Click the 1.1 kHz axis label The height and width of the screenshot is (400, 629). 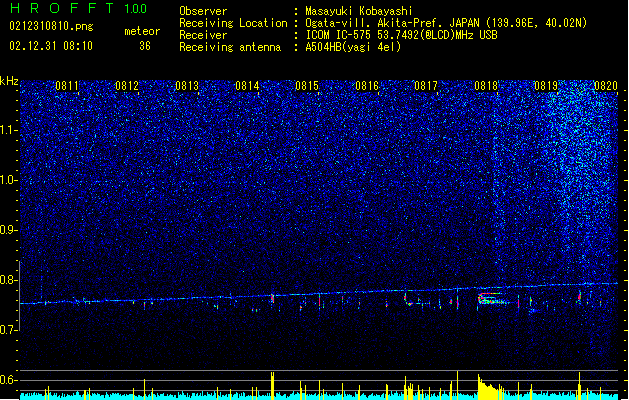[x=8, y=130]
